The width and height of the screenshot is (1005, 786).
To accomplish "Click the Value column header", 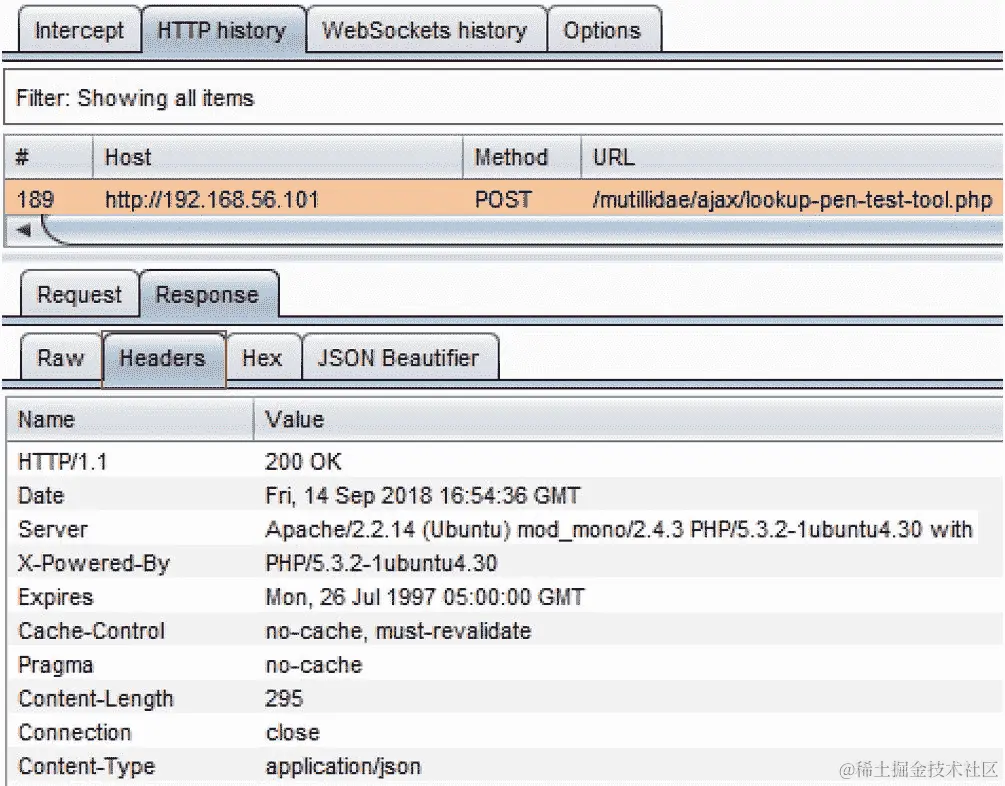I will tap(628, 419).
